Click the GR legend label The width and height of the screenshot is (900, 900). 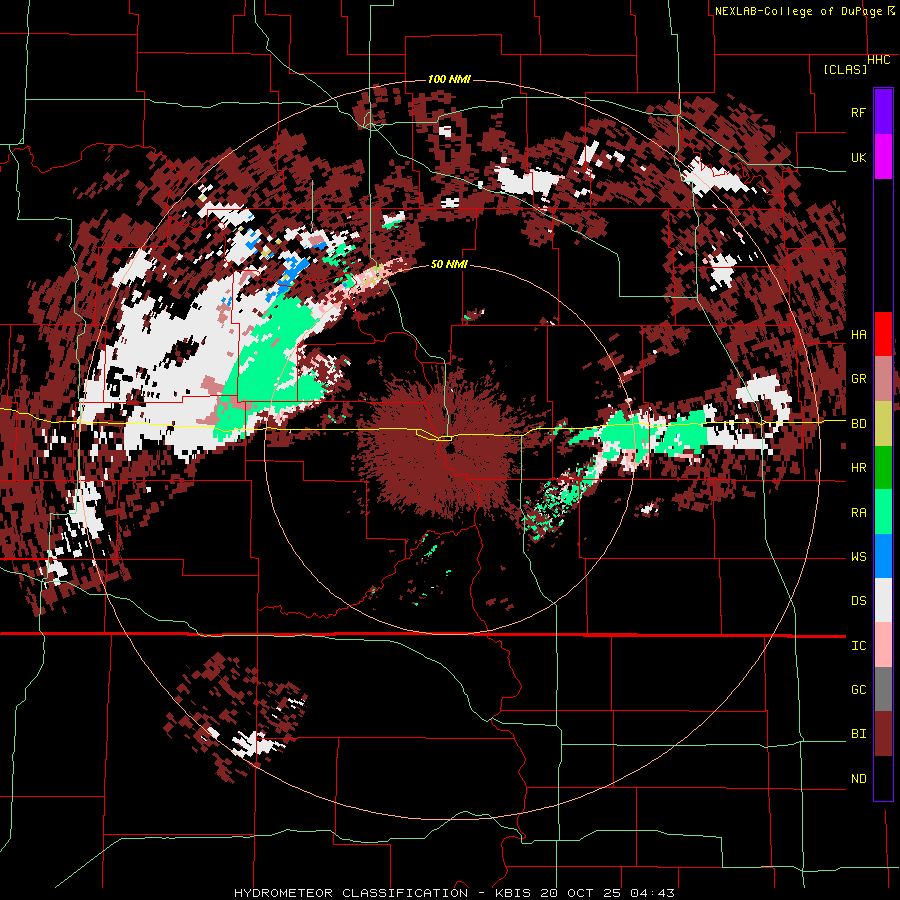[858, 379]
